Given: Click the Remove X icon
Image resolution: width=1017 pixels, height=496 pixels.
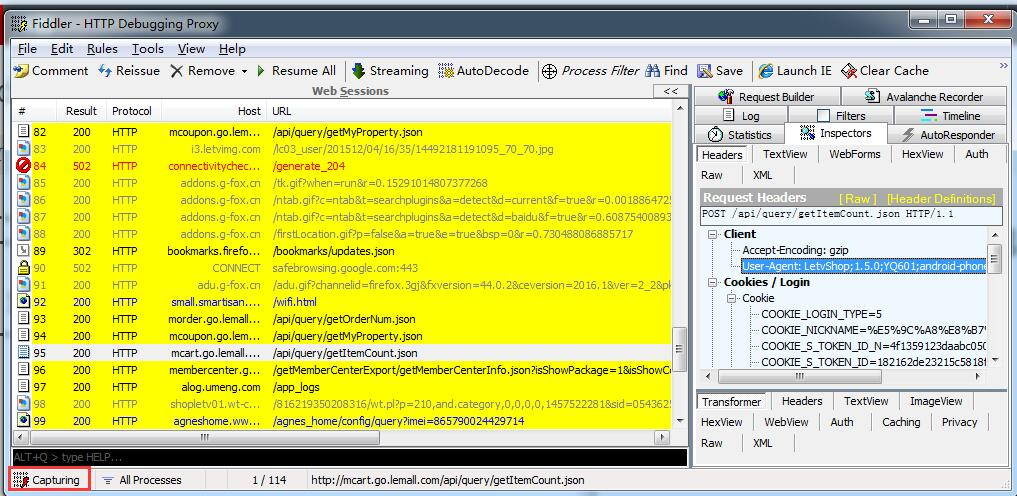Looking at the screenshot, I should coord(176,71).
